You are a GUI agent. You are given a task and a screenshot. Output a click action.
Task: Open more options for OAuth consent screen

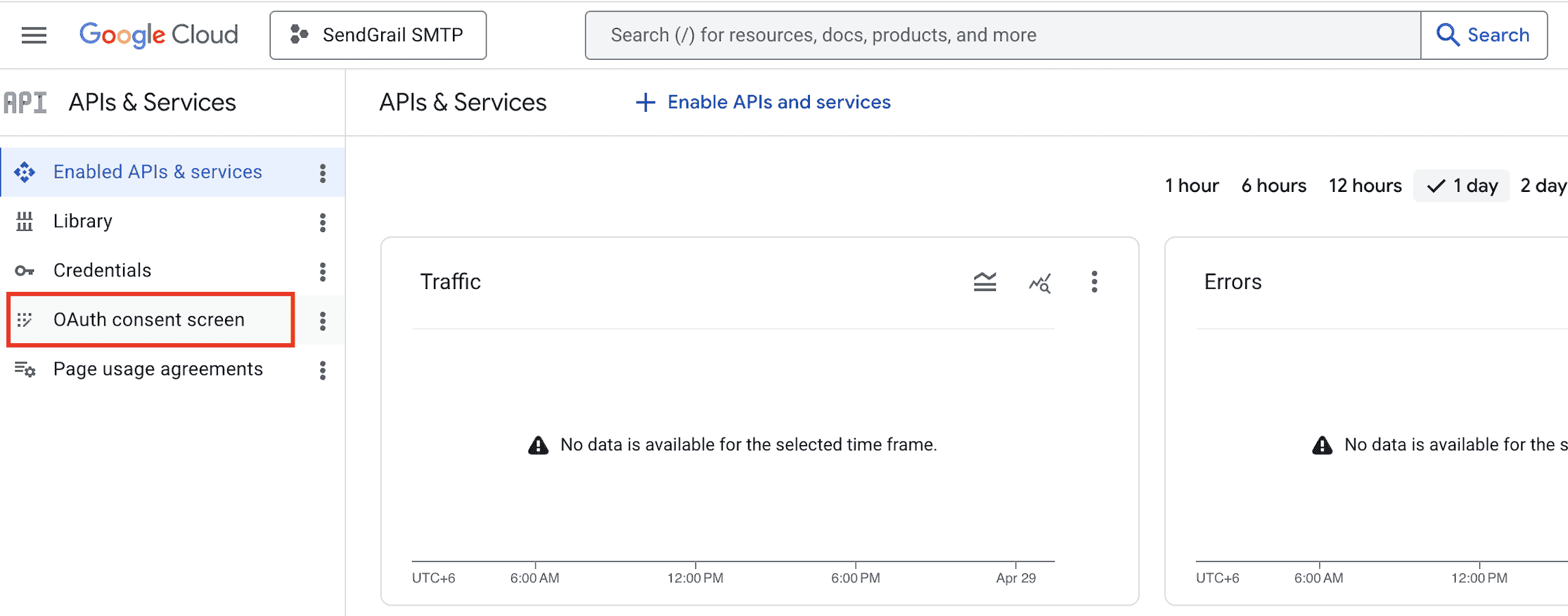[x=323, y=321]
